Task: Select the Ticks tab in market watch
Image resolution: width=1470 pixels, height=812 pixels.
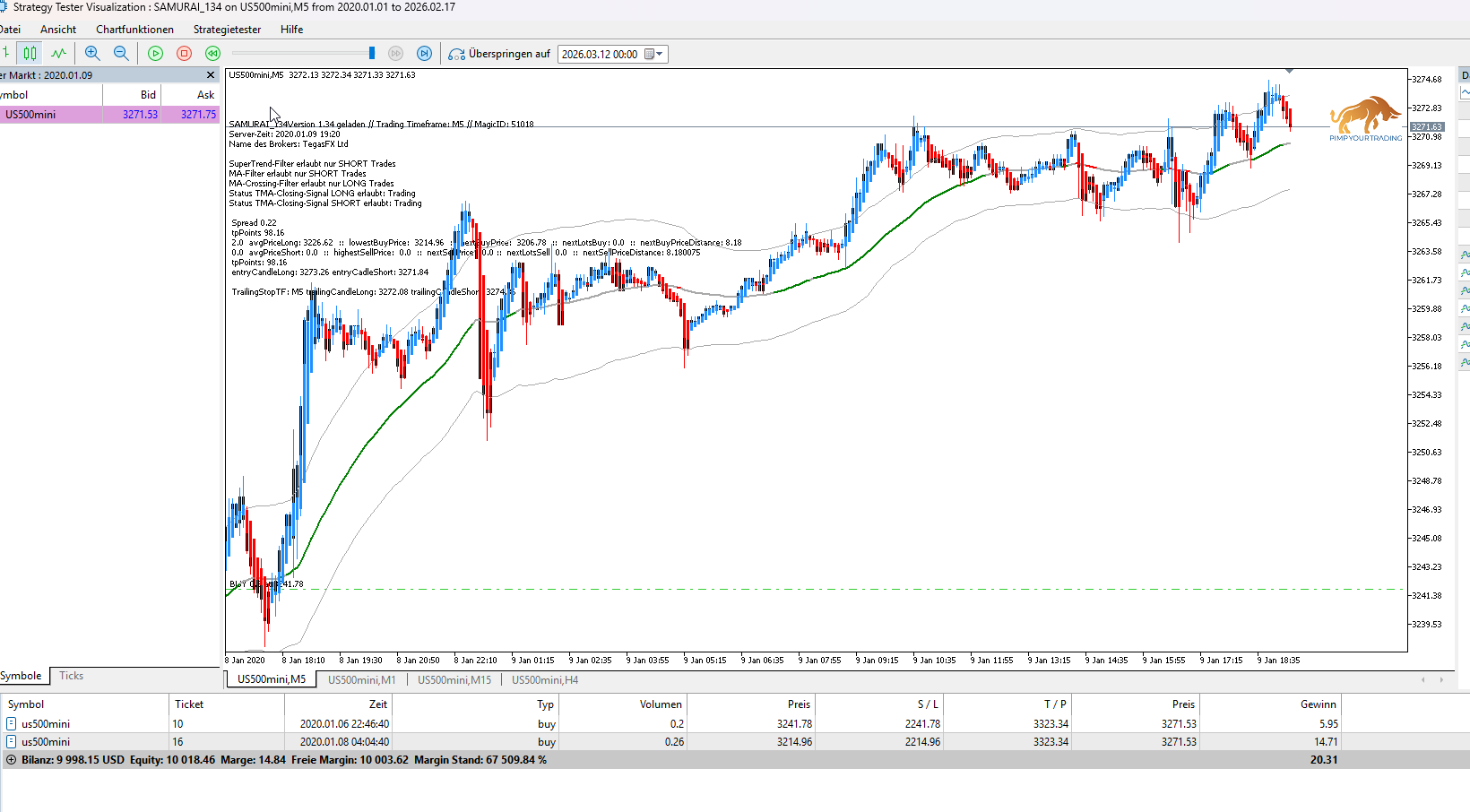Action: tap(71, 676)
